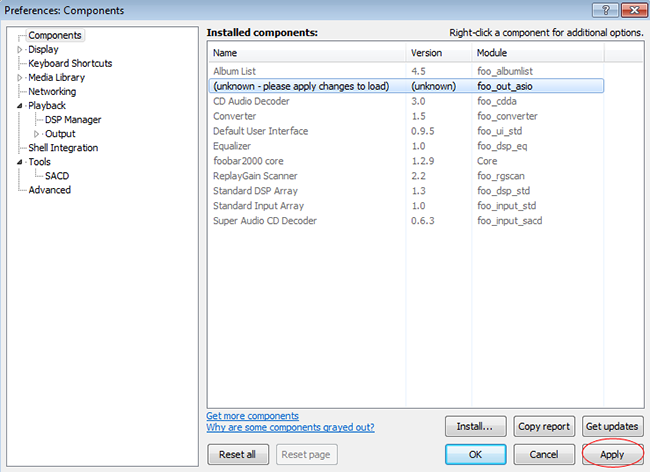Close the Preferences window

click(x=634, y=10)
